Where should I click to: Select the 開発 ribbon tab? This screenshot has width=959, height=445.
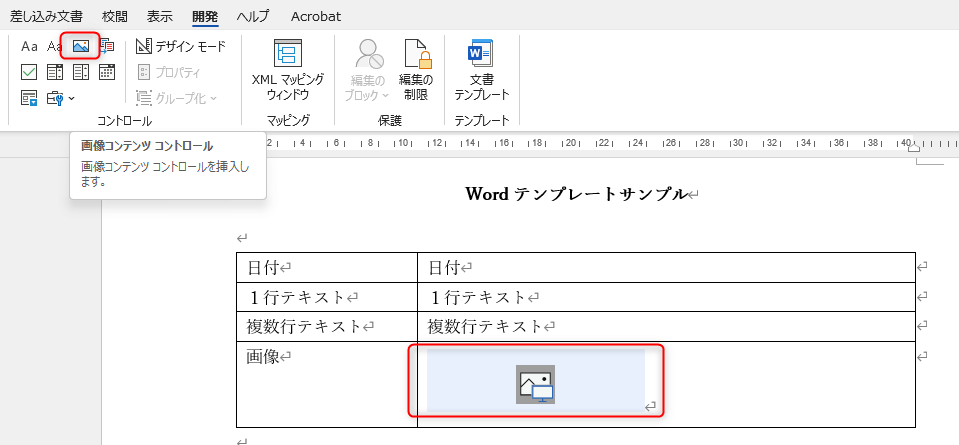click(205, 17)
